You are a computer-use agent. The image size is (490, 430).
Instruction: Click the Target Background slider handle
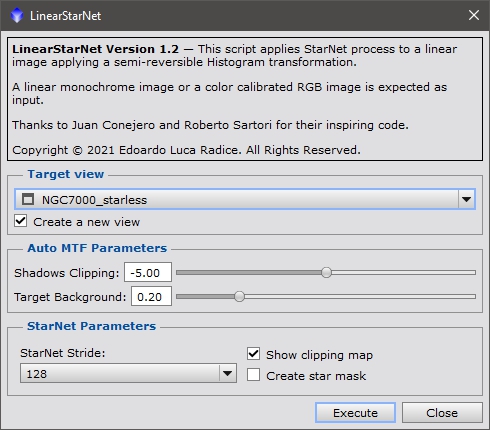click(x=239, y=296)
